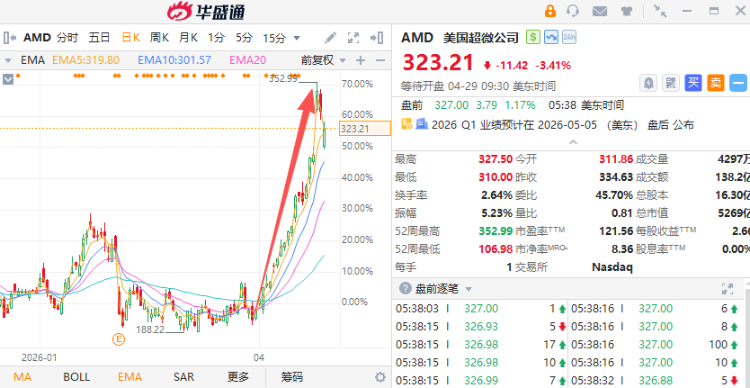Open the notes icon beside the bell
The image size is (750, 388).
pos(671,83)
